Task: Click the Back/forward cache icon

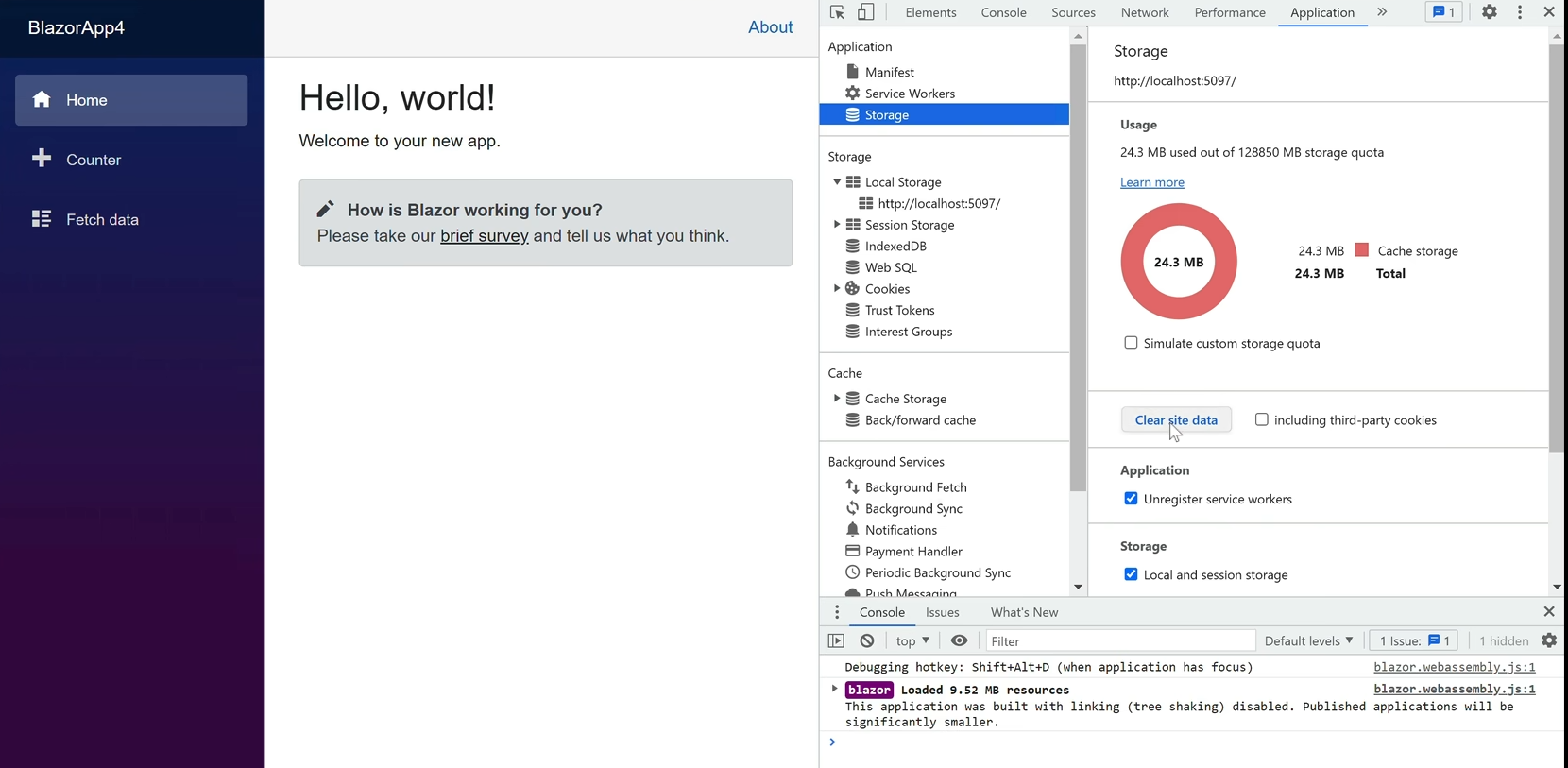Action: 852,420
